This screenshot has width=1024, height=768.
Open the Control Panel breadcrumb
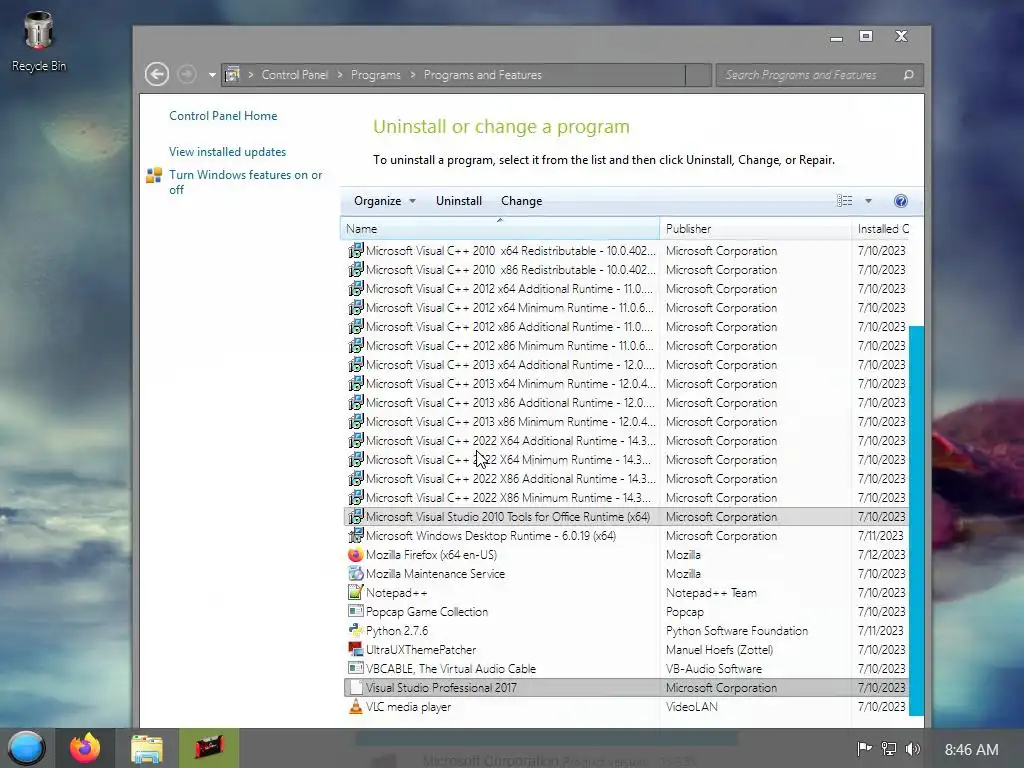tap(295, 75)
